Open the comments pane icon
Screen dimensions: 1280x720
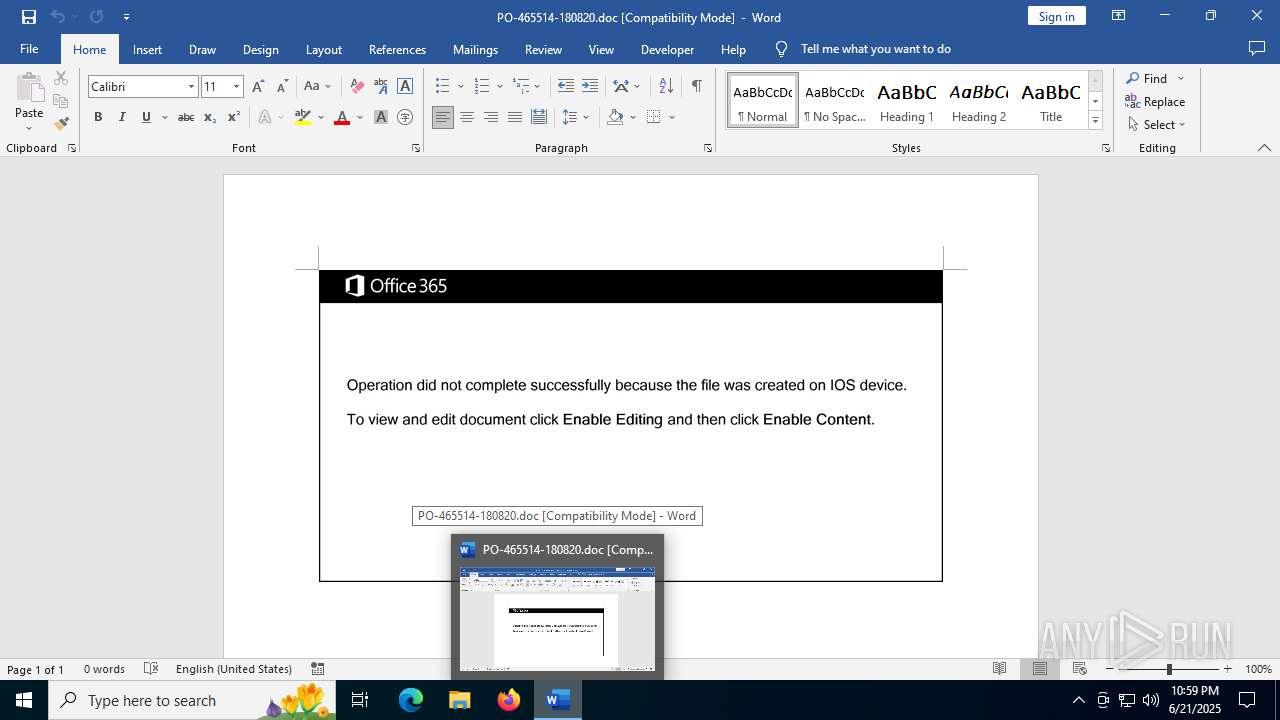[1257, 49]
